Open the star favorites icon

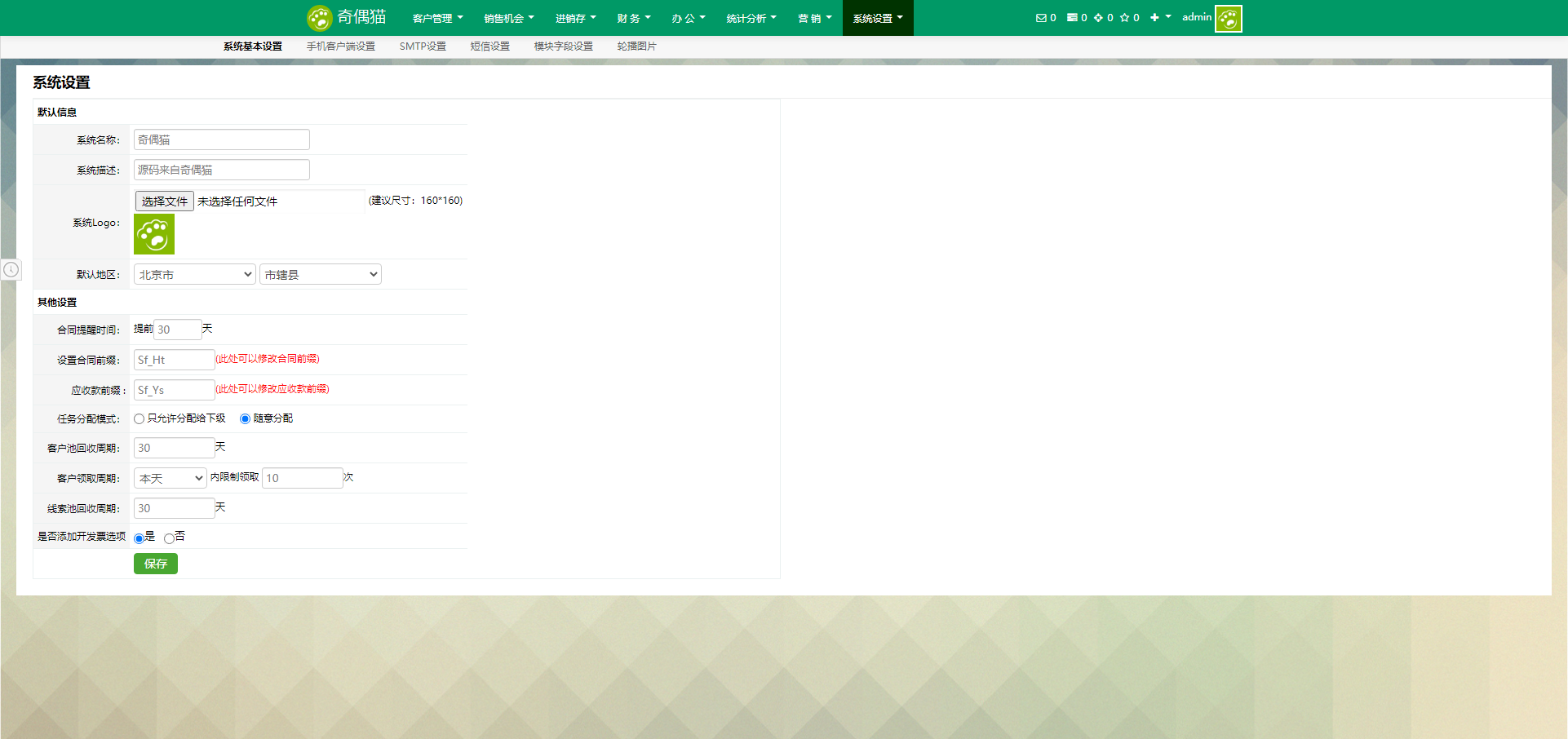click(x=1124, y=18)
